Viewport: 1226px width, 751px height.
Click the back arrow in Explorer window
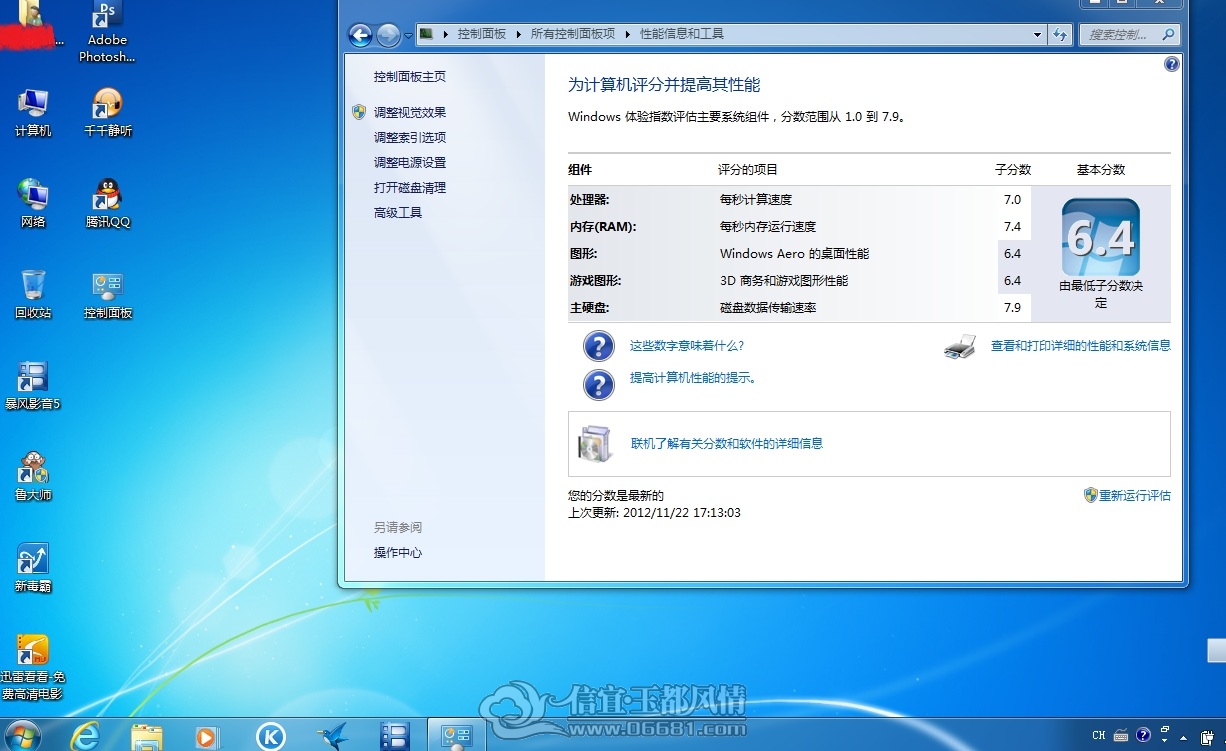[x=360, y=35]
